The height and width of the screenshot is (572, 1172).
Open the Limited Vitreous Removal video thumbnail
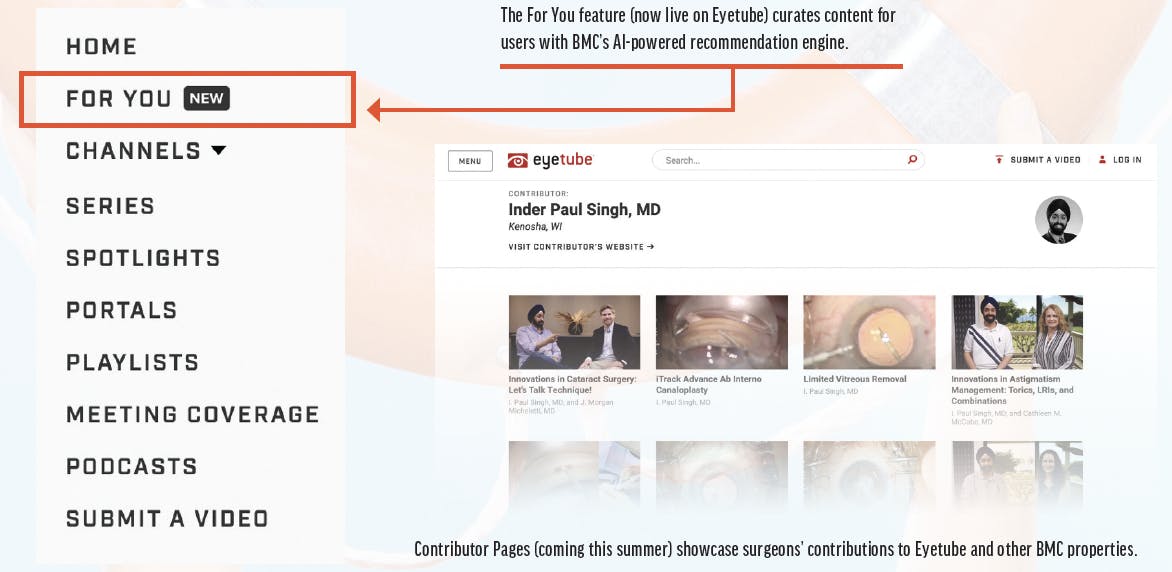(869, 332)
